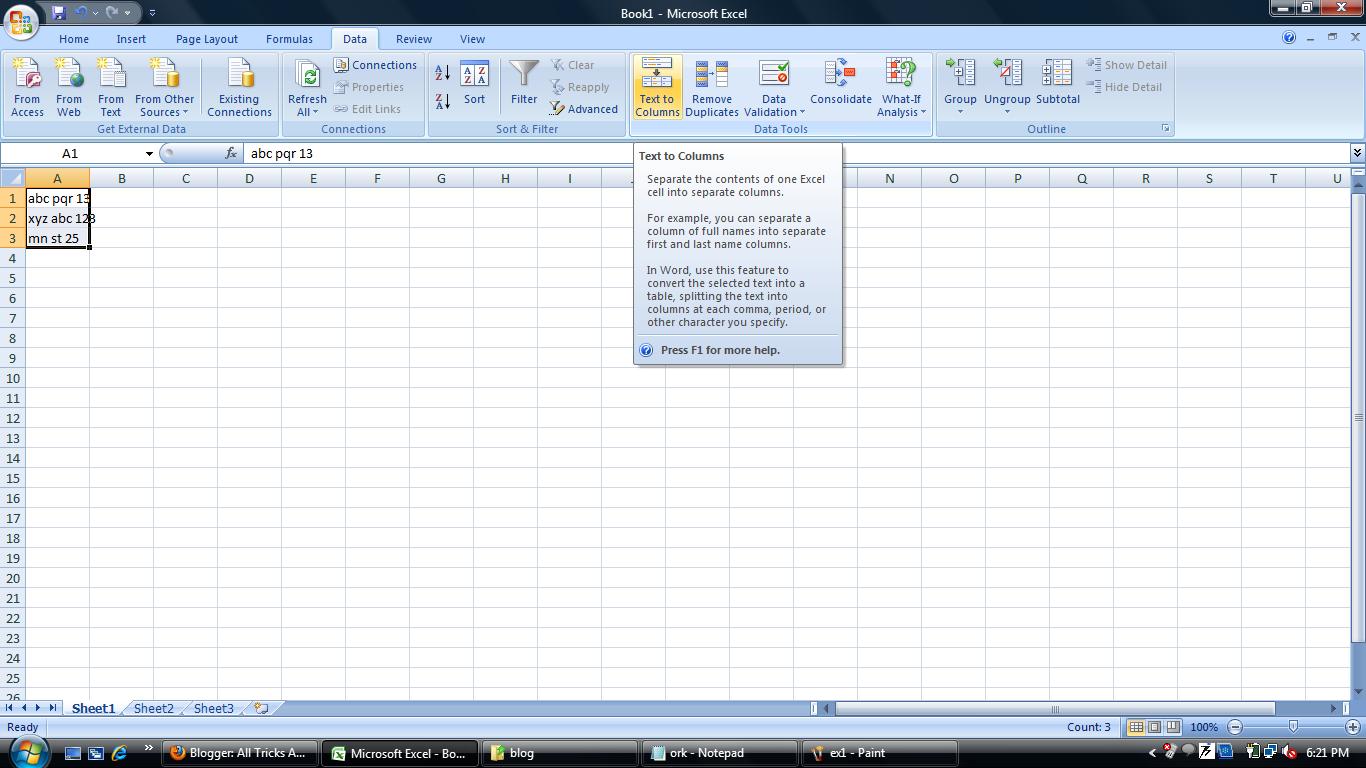Open the View tab
The image size is (1366, 768).
coord(472,39)
